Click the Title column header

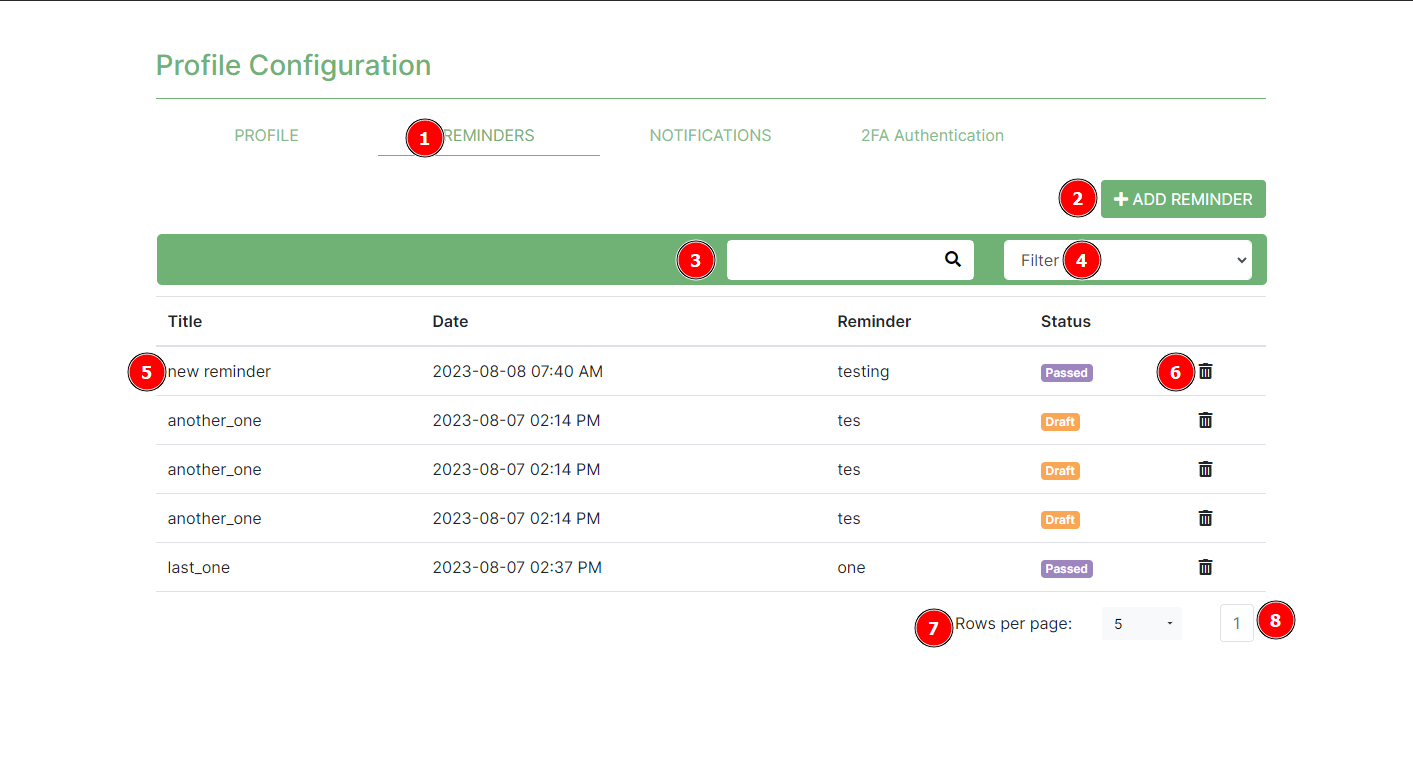(185, 321)
